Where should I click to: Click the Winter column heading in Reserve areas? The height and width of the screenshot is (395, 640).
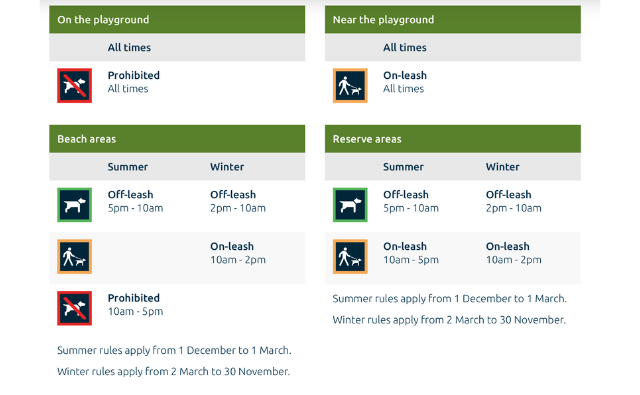click(502, 167)
